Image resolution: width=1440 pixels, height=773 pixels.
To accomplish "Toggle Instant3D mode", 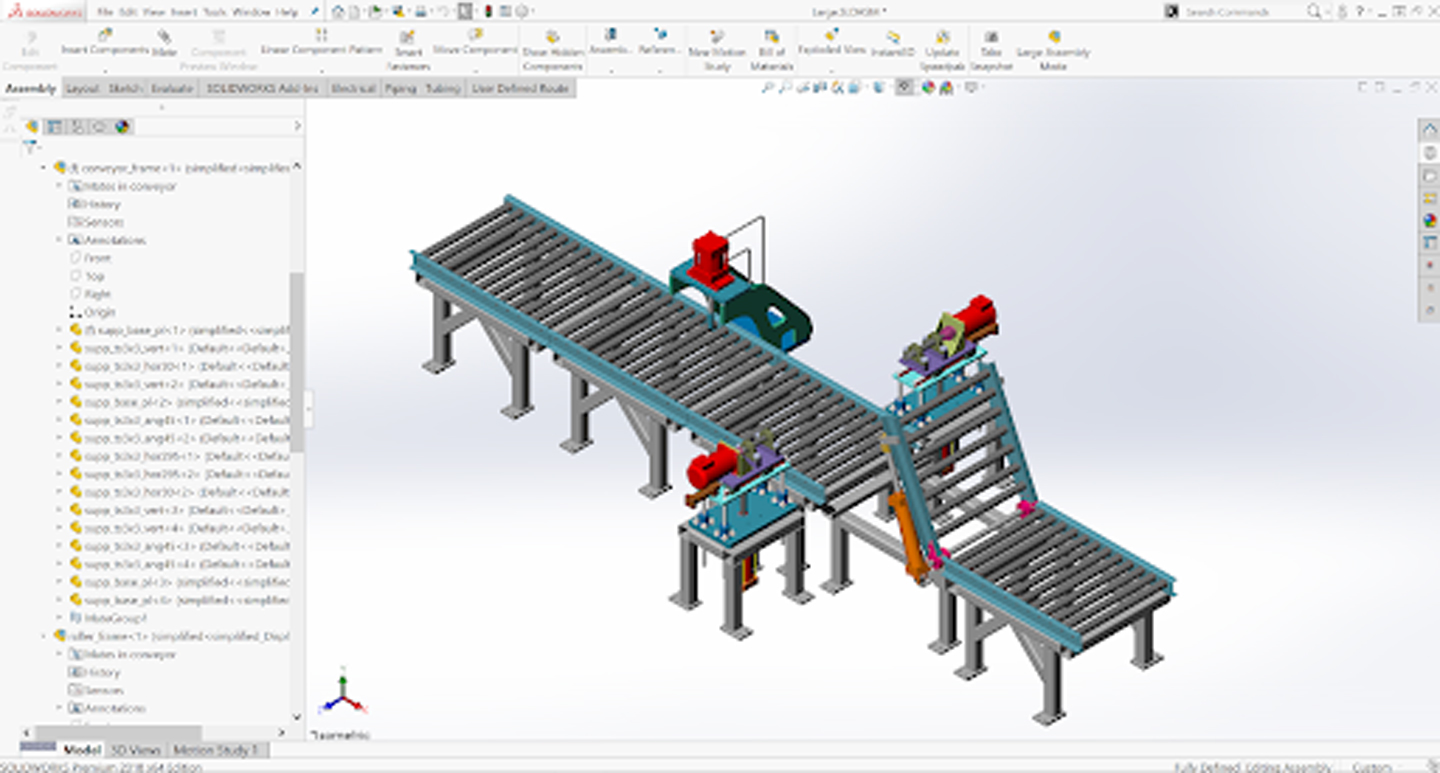I will coord(892,43).
